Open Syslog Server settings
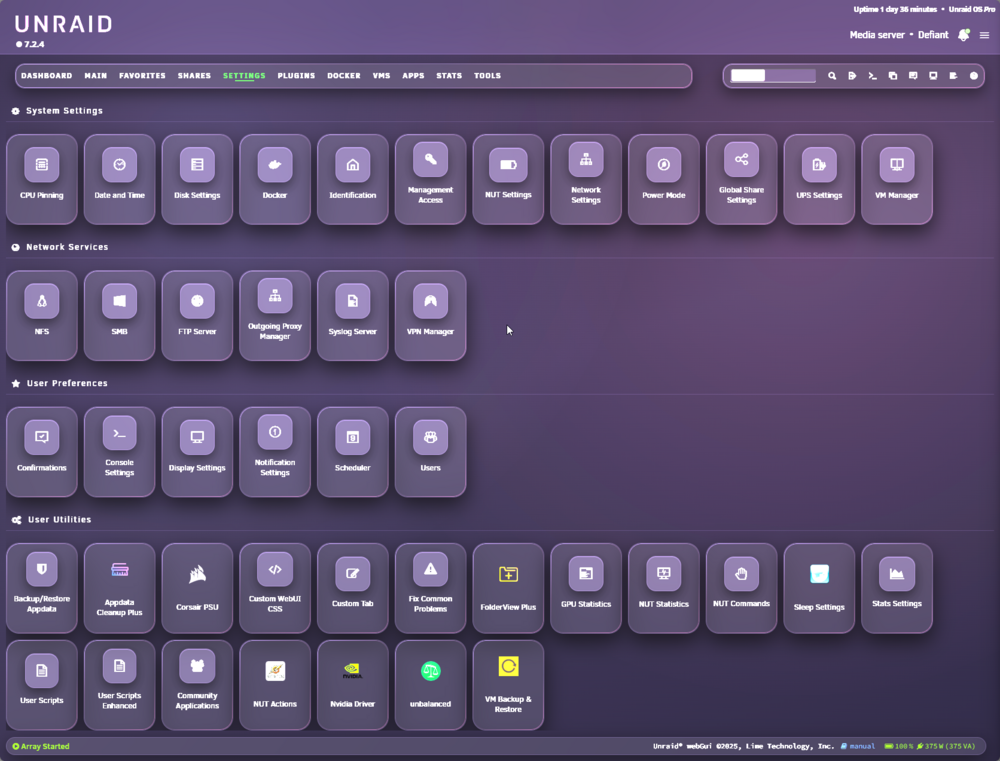 [353, 315]
